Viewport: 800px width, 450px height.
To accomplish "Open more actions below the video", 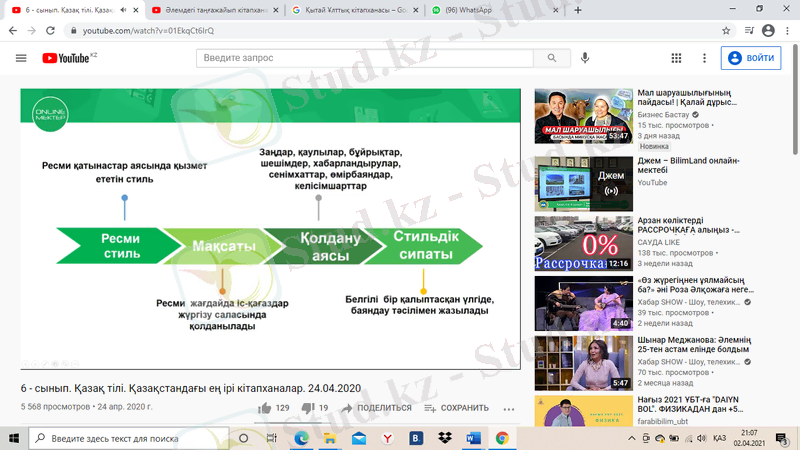I will (x=509, y=408).
